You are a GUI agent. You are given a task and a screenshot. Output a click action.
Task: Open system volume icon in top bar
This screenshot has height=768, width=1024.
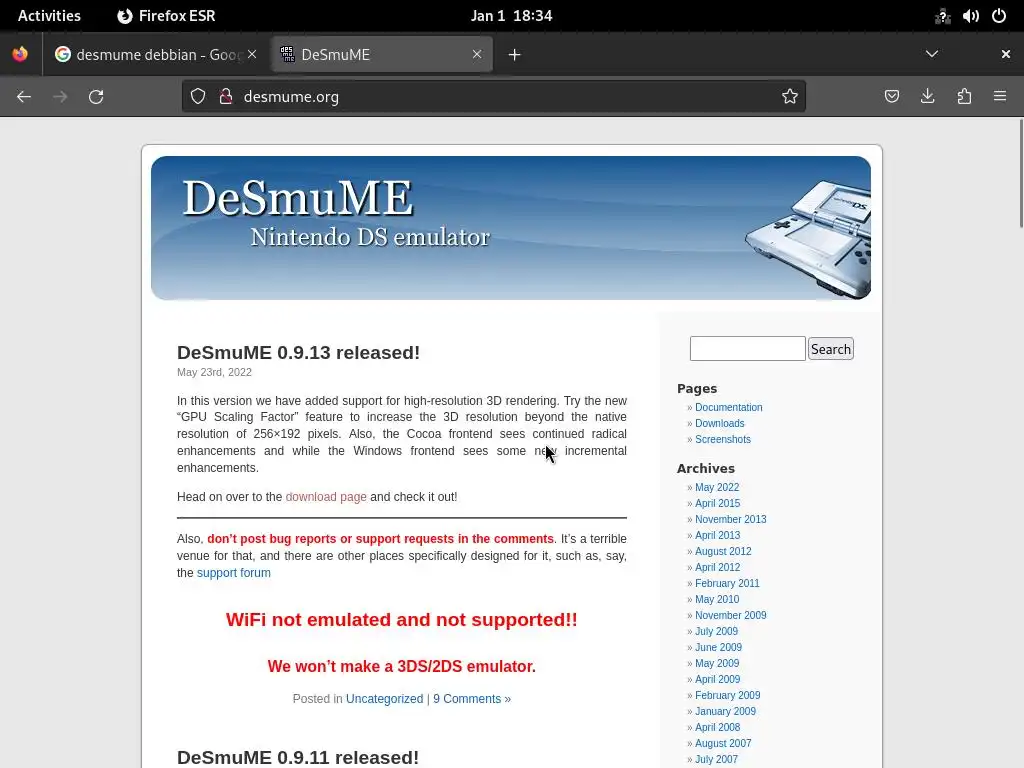pyautogui.click(x=970, y=16)
